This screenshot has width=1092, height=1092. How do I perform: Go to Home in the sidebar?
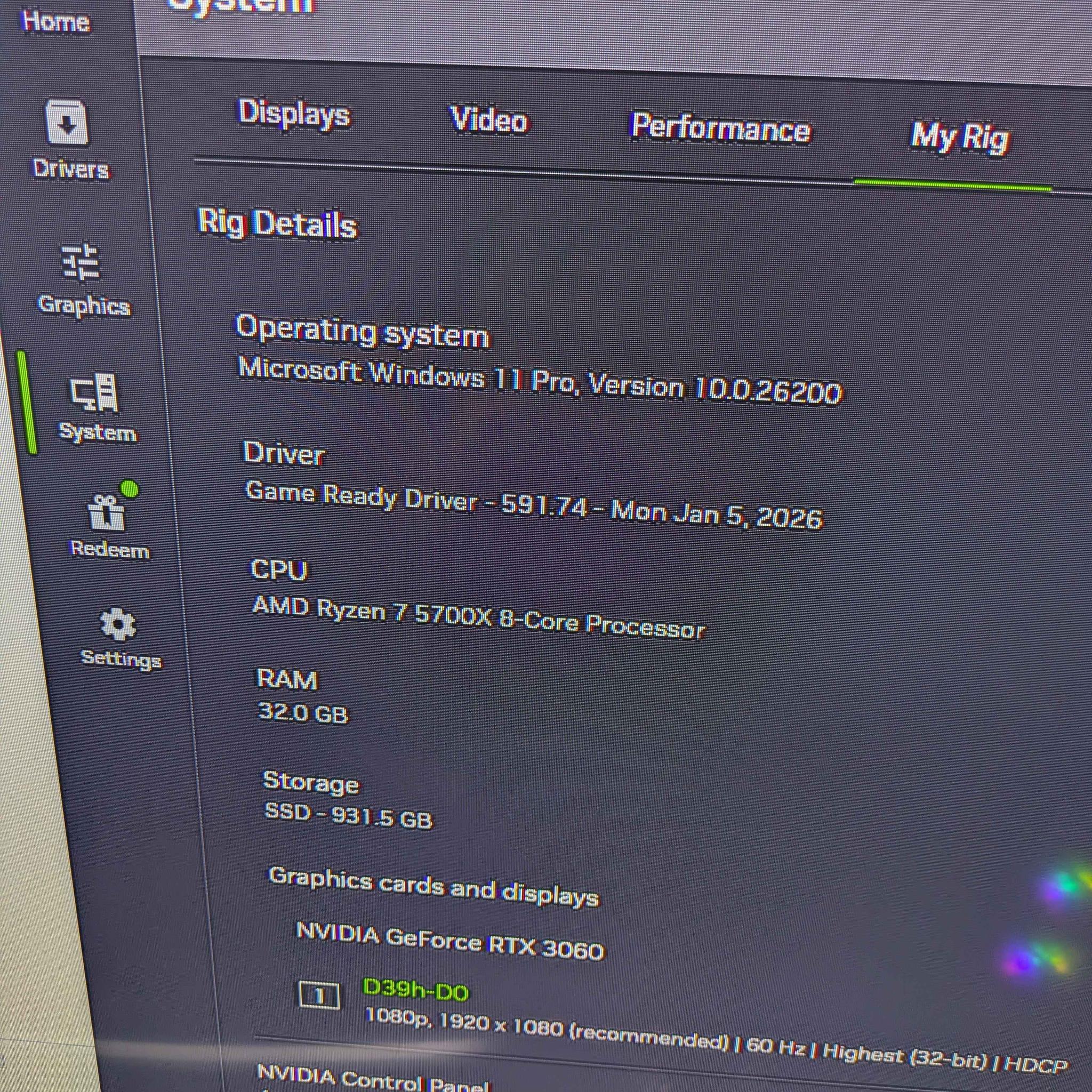coord(55,21)
